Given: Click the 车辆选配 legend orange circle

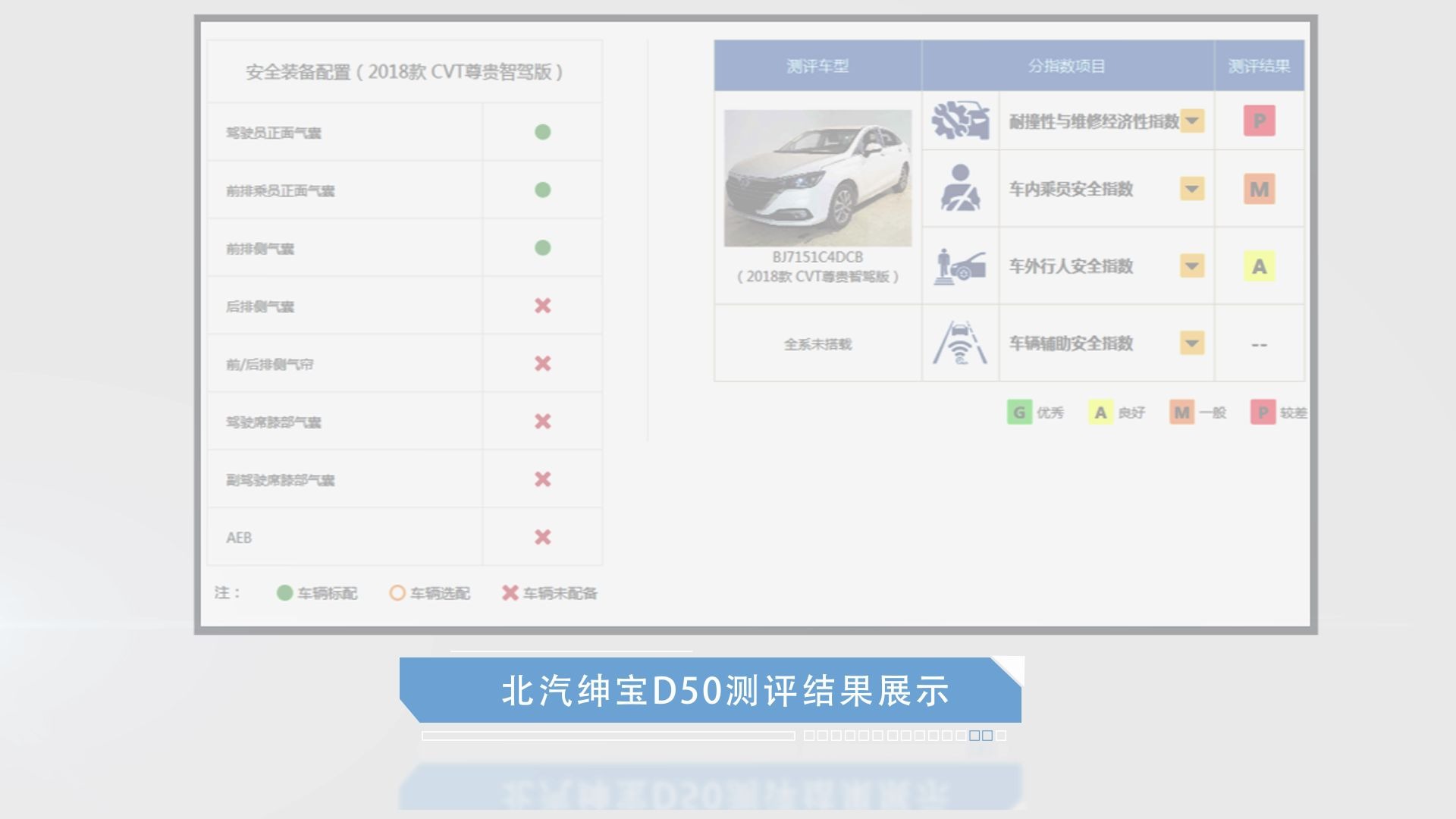Looking at the screenshot, I should 397,593.
